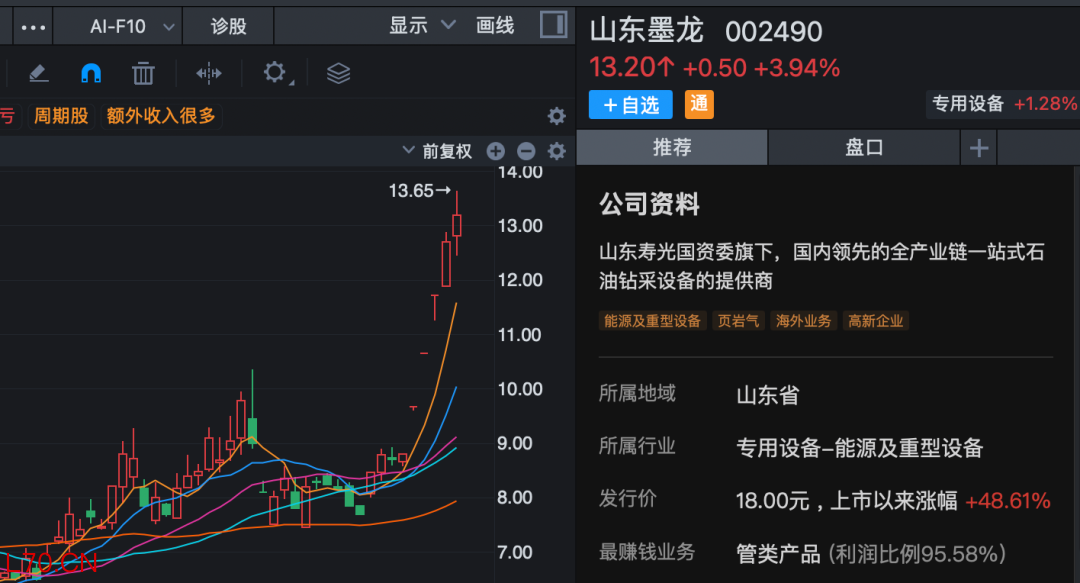Select the crosshair measure tool
This screenshot has width=1080, height=583.
point(207,72)
